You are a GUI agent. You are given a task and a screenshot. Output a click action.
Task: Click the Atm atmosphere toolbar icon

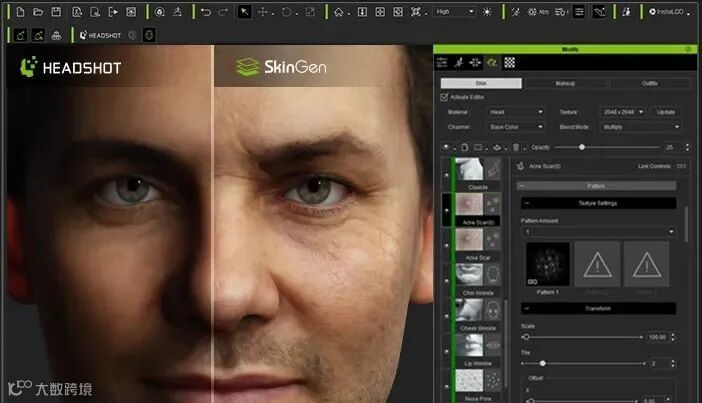click(538, 12)
